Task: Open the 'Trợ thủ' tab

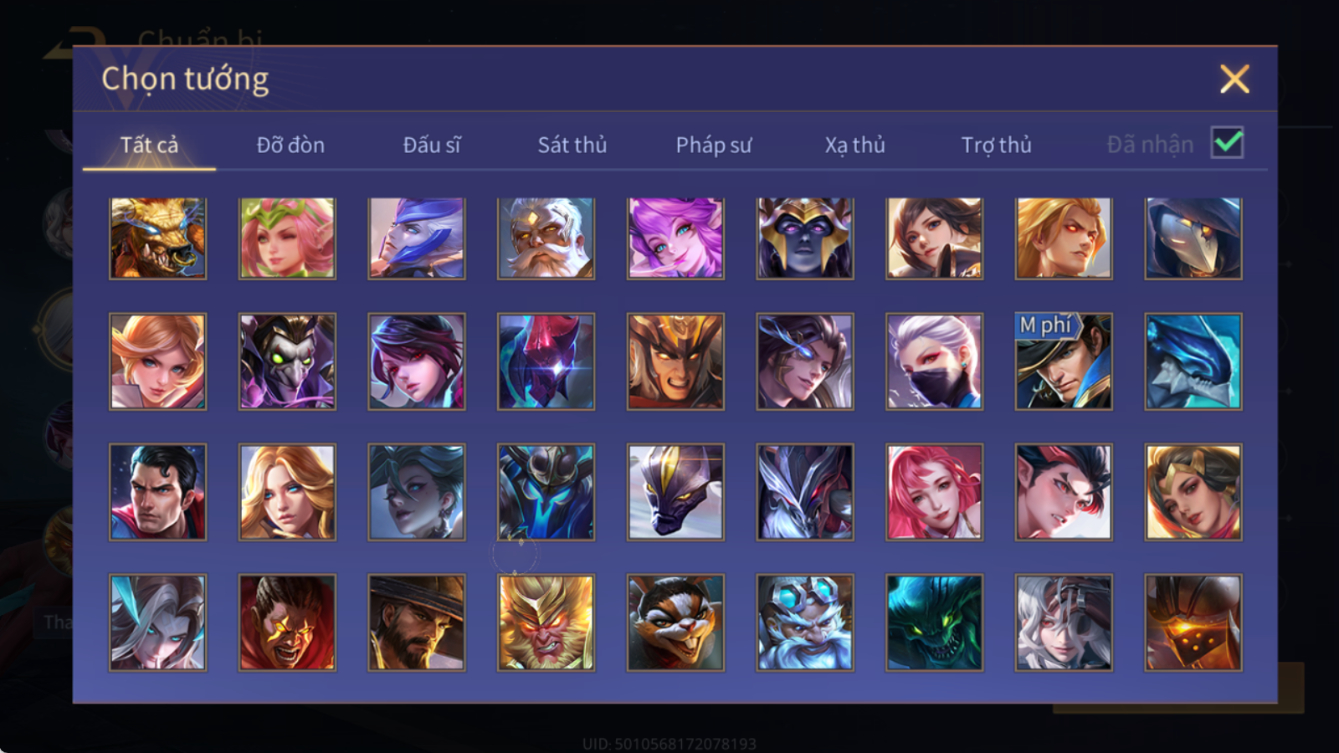Action: click(996, 145)
